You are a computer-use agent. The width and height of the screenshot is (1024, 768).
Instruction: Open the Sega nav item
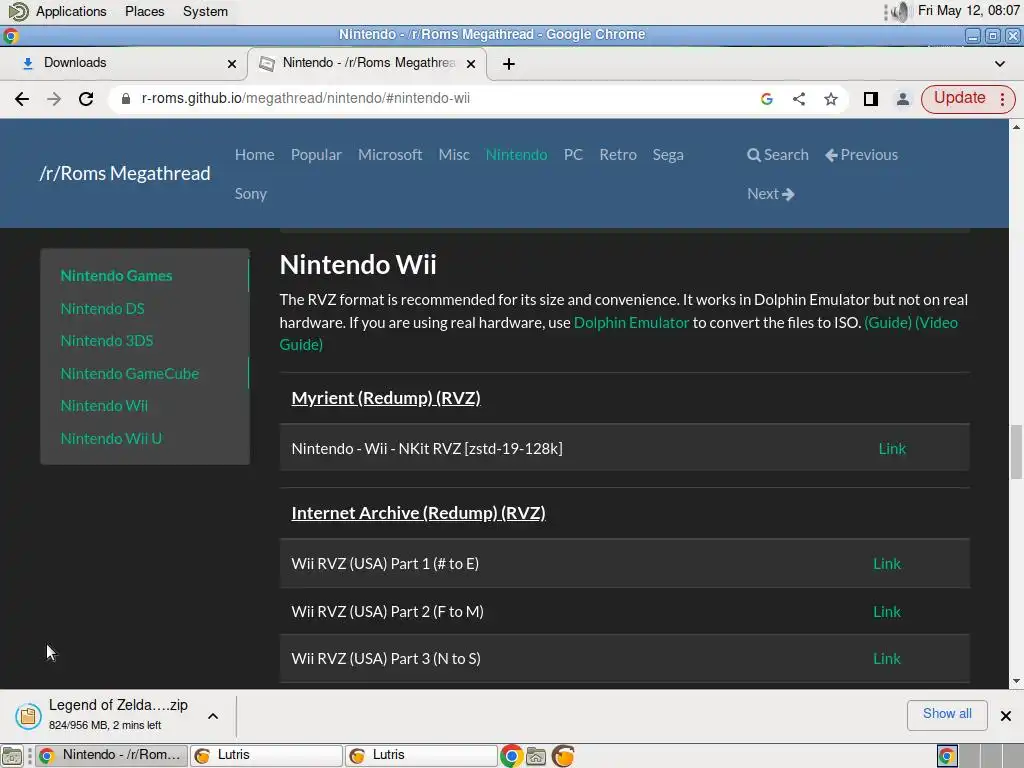pos(668,155)
